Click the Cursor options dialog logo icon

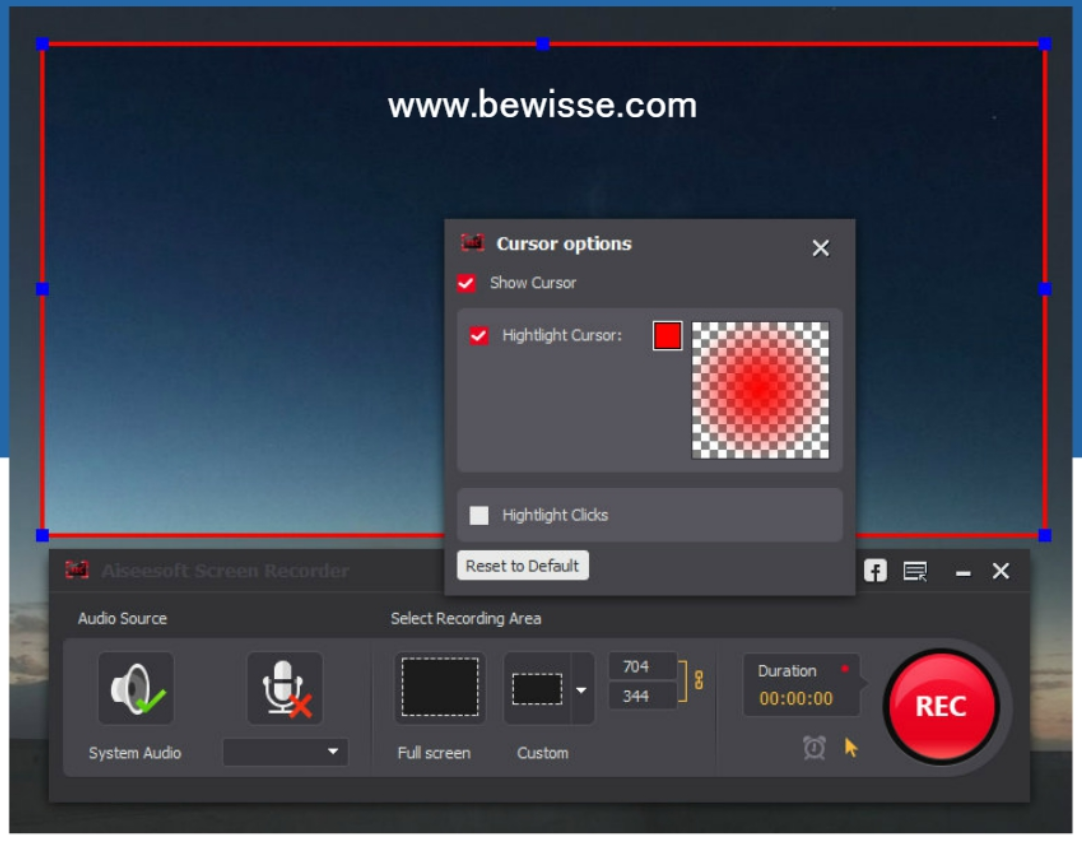473,243
